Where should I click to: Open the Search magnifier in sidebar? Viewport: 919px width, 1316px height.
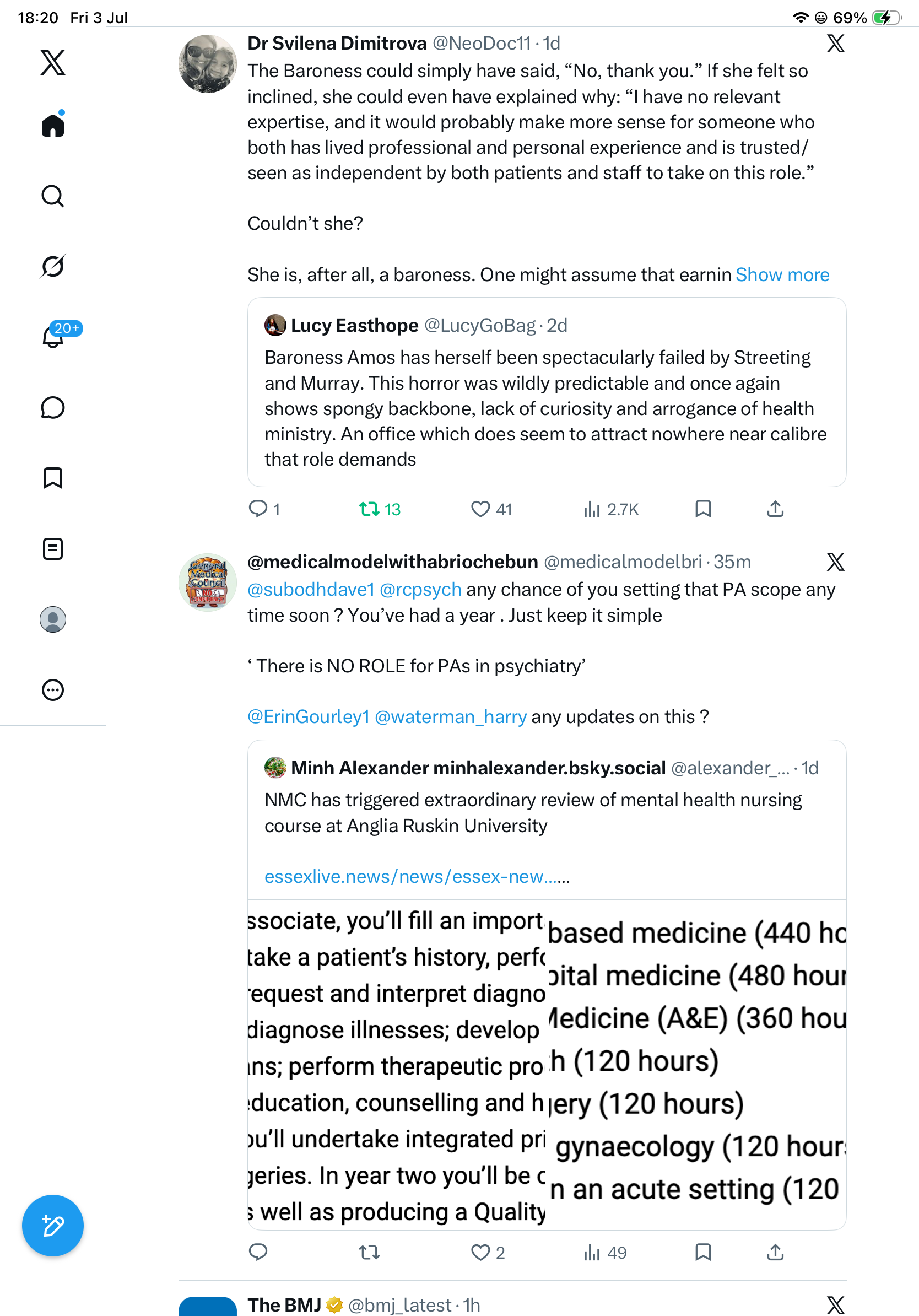[x=53, y=196]
